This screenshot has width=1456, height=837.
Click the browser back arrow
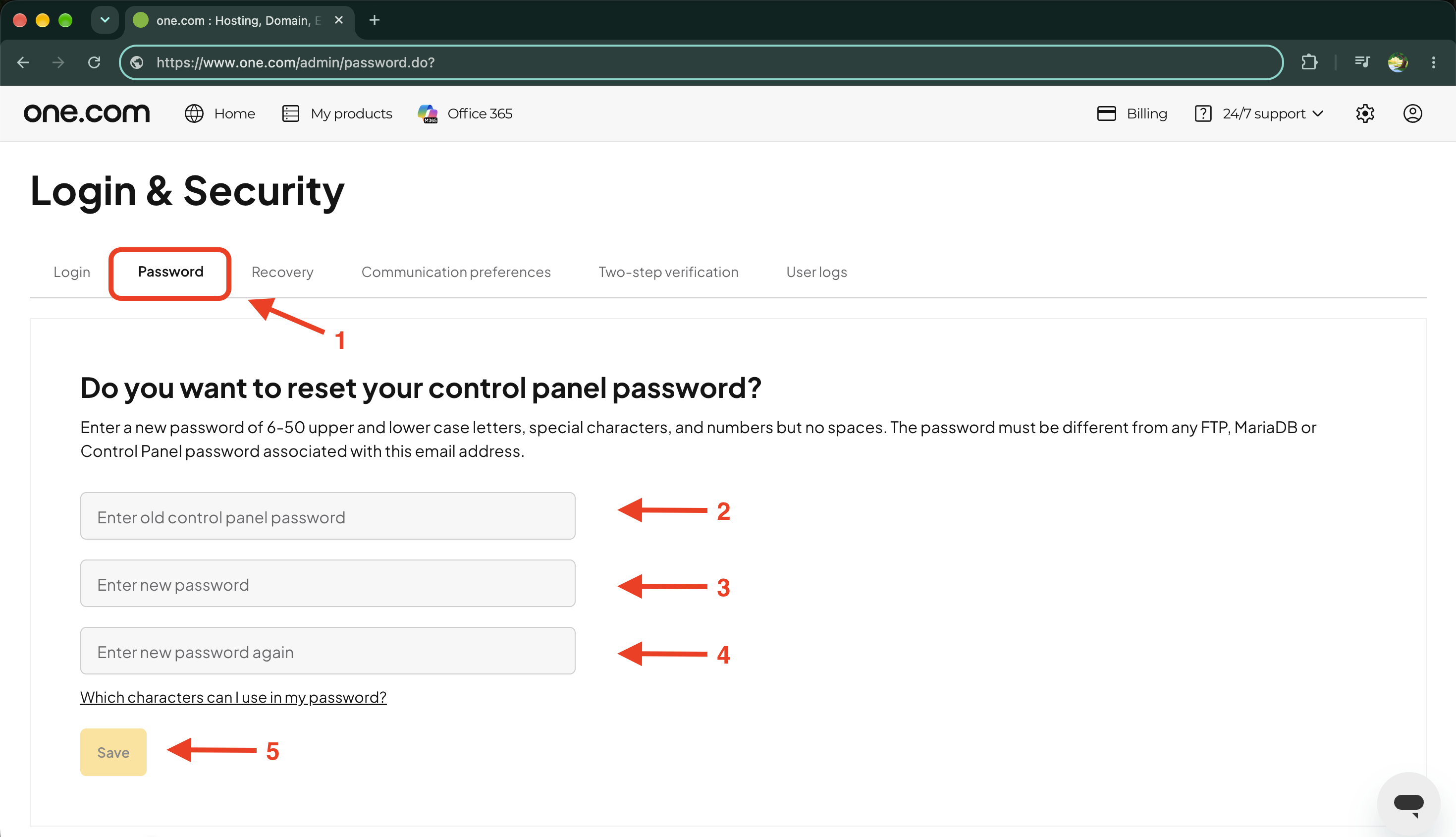pyautogui.click(x=23, y=62)
